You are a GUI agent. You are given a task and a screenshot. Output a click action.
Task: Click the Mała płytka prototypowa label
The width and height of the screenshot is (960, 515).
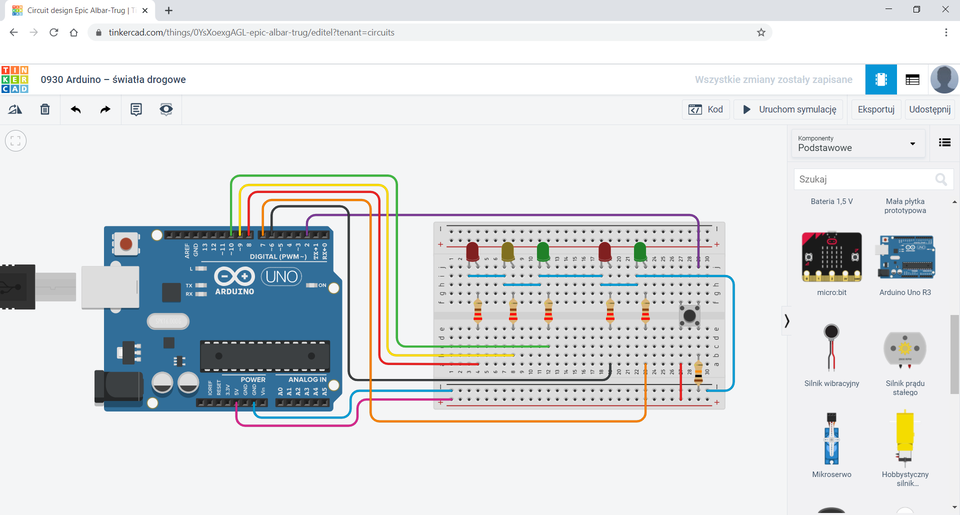905,206
